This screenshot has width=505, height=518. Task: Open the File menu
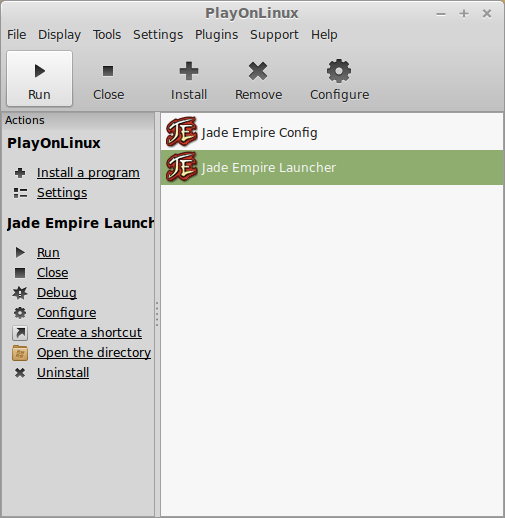17,35
